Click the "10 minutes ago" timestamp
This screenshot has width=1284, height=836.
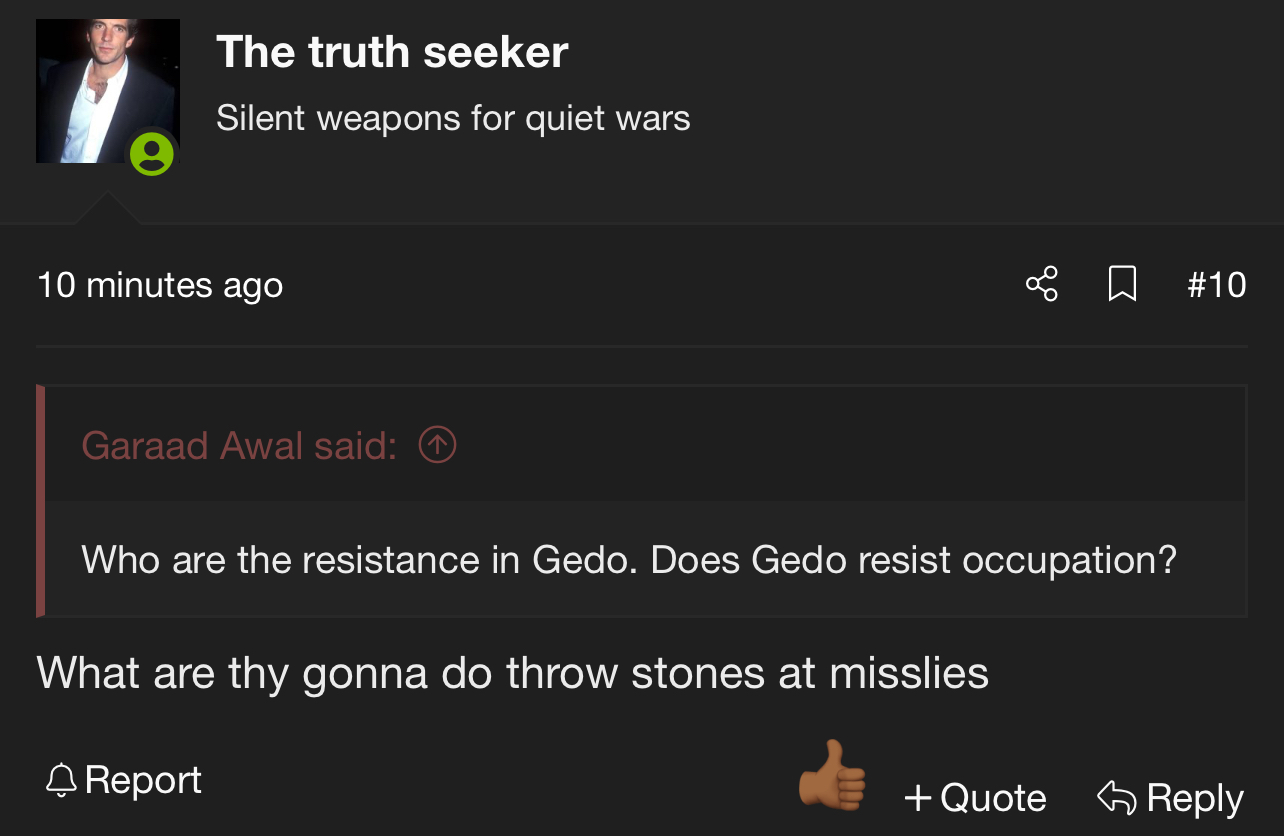(x=160, y=285)
